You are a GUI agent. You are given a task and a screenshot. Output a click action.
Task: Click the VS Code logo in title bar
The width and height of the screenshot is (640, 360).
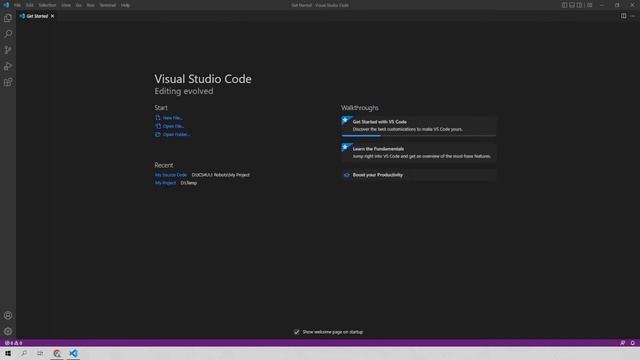click(6, 5)
